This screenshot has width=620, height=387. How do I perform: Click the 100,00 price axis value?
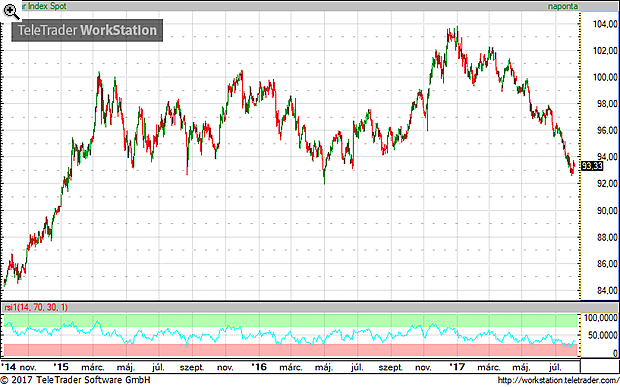click(x=604, y=77)
